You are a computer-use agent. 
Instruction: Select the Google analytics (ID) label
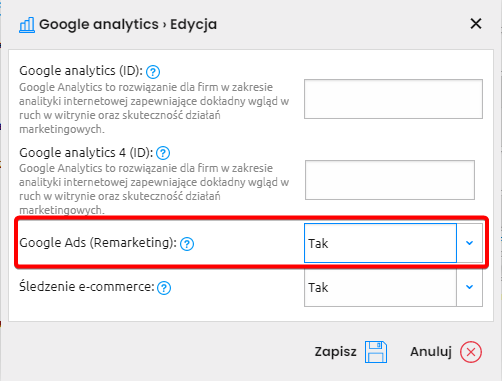[x=81, y=71]
